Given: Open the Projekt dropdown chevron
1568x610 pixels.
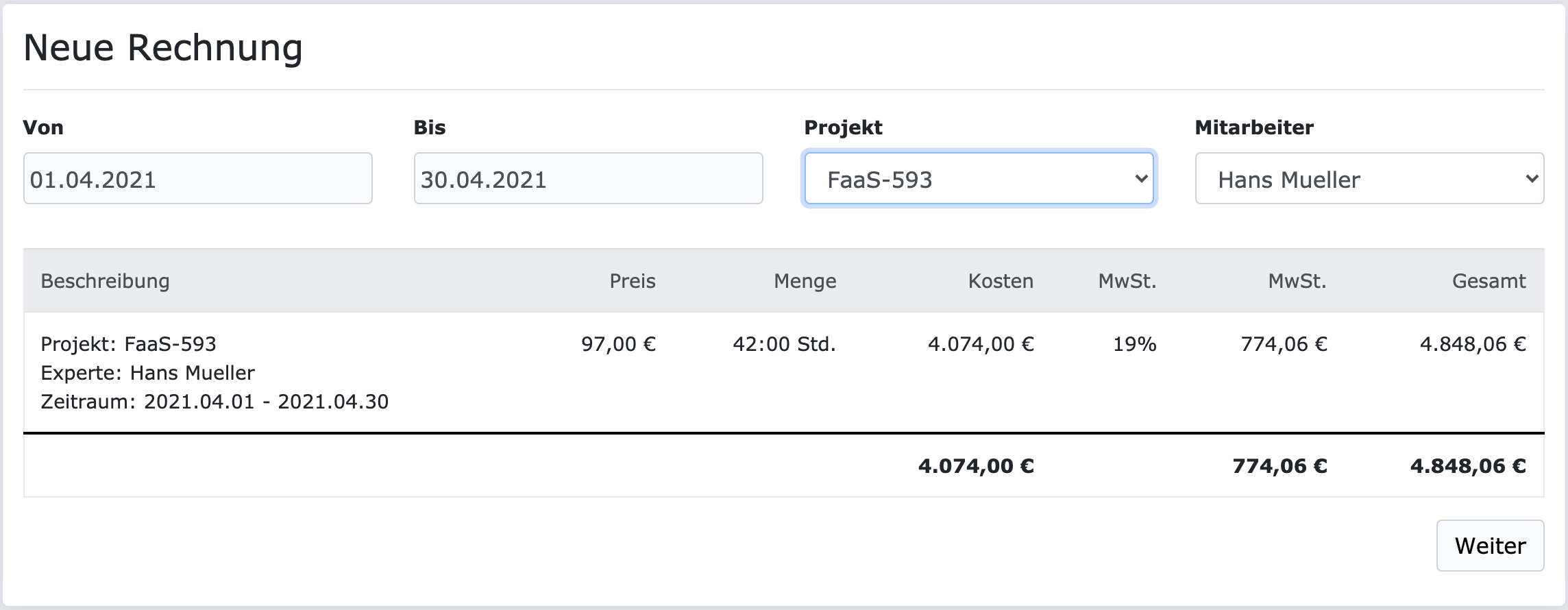Looking at the screenshot, I should [x=1138, y=179].
